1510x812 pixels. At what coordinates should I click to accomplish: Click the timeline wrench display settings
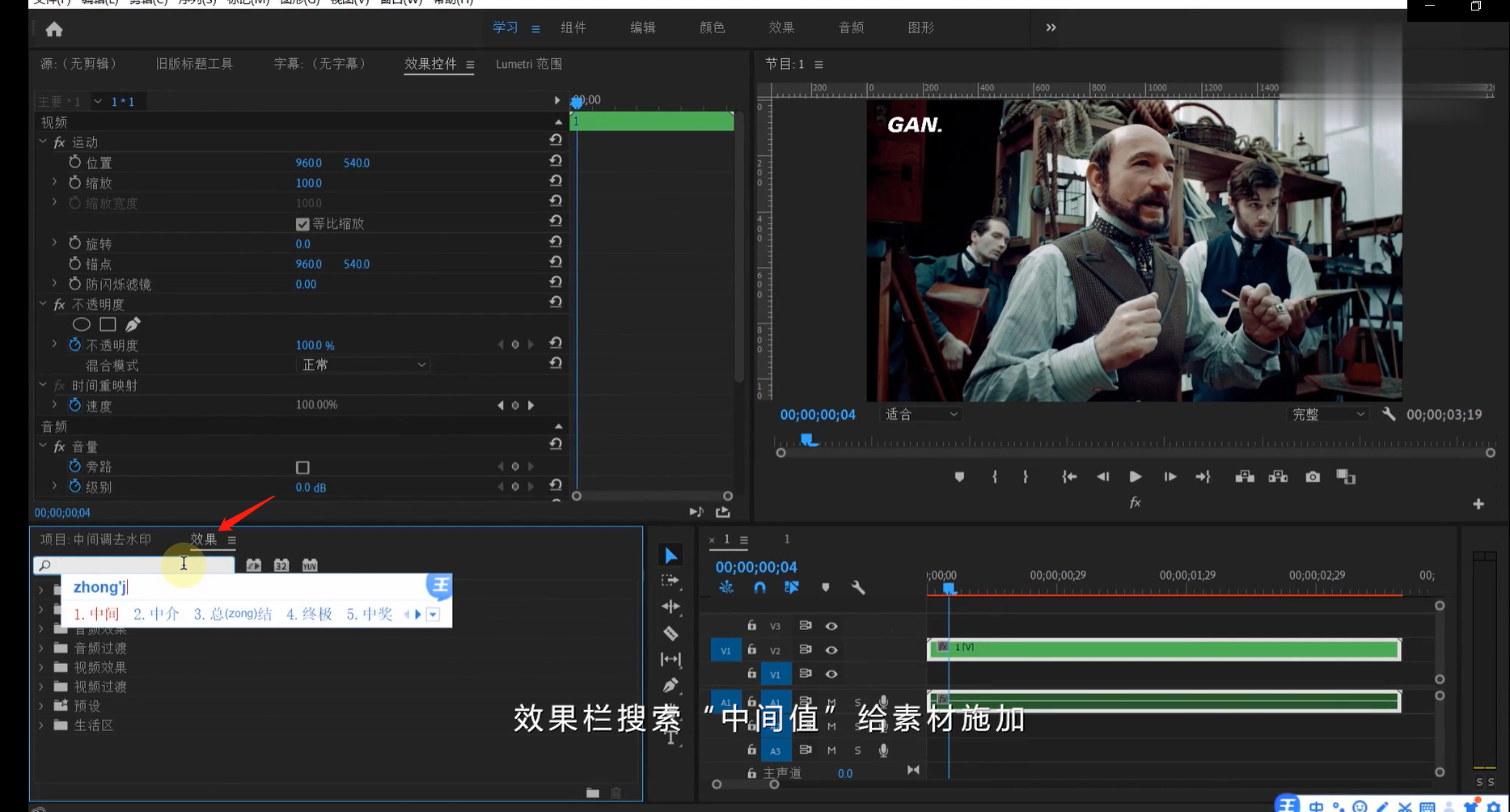858,588
